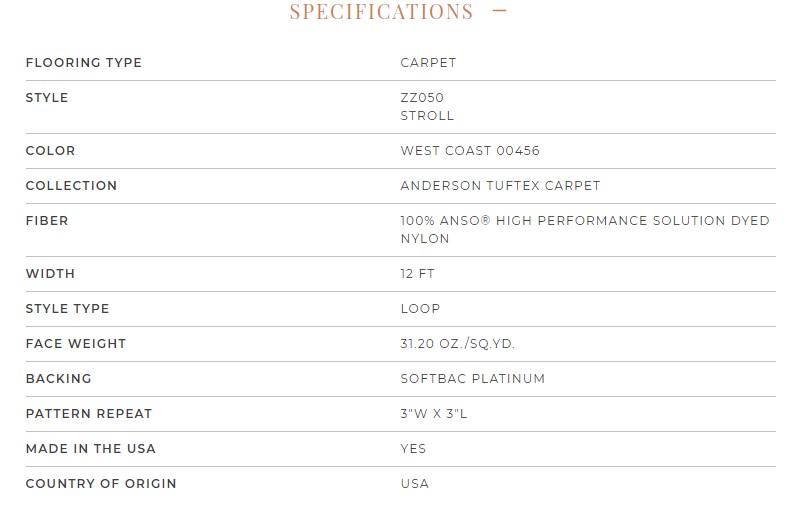The height and width of the screenshot is (512, 799).
Task: Select the USA country of origin value
Action: (415, 483)
